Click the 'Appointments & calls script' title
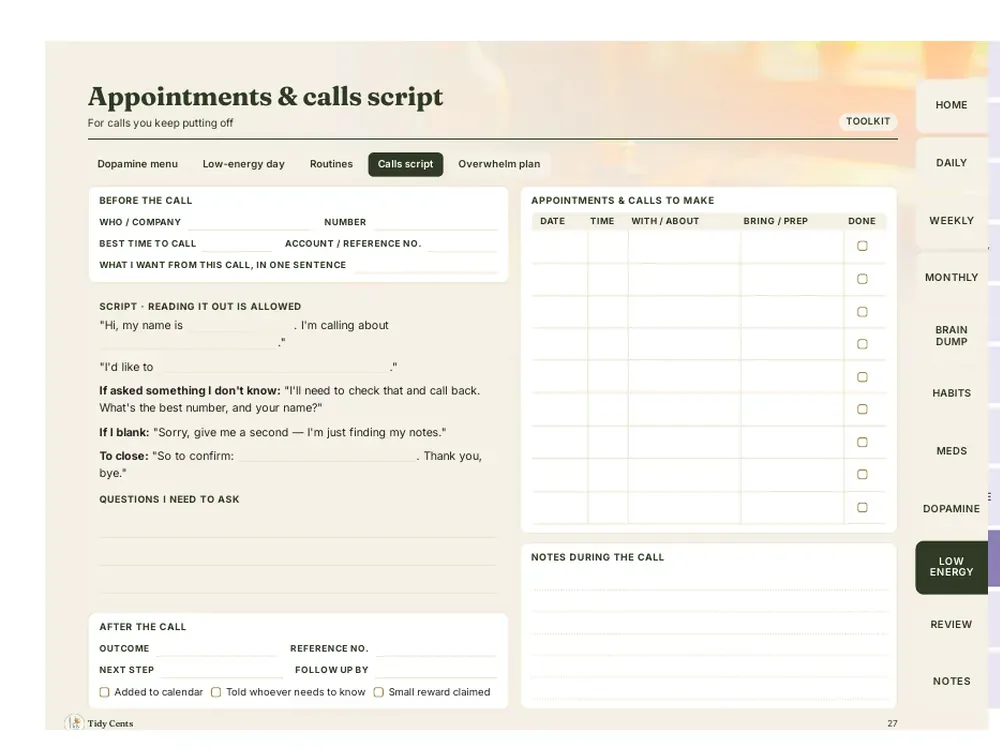Viewport: 1000px width, 750px height. 265,96
